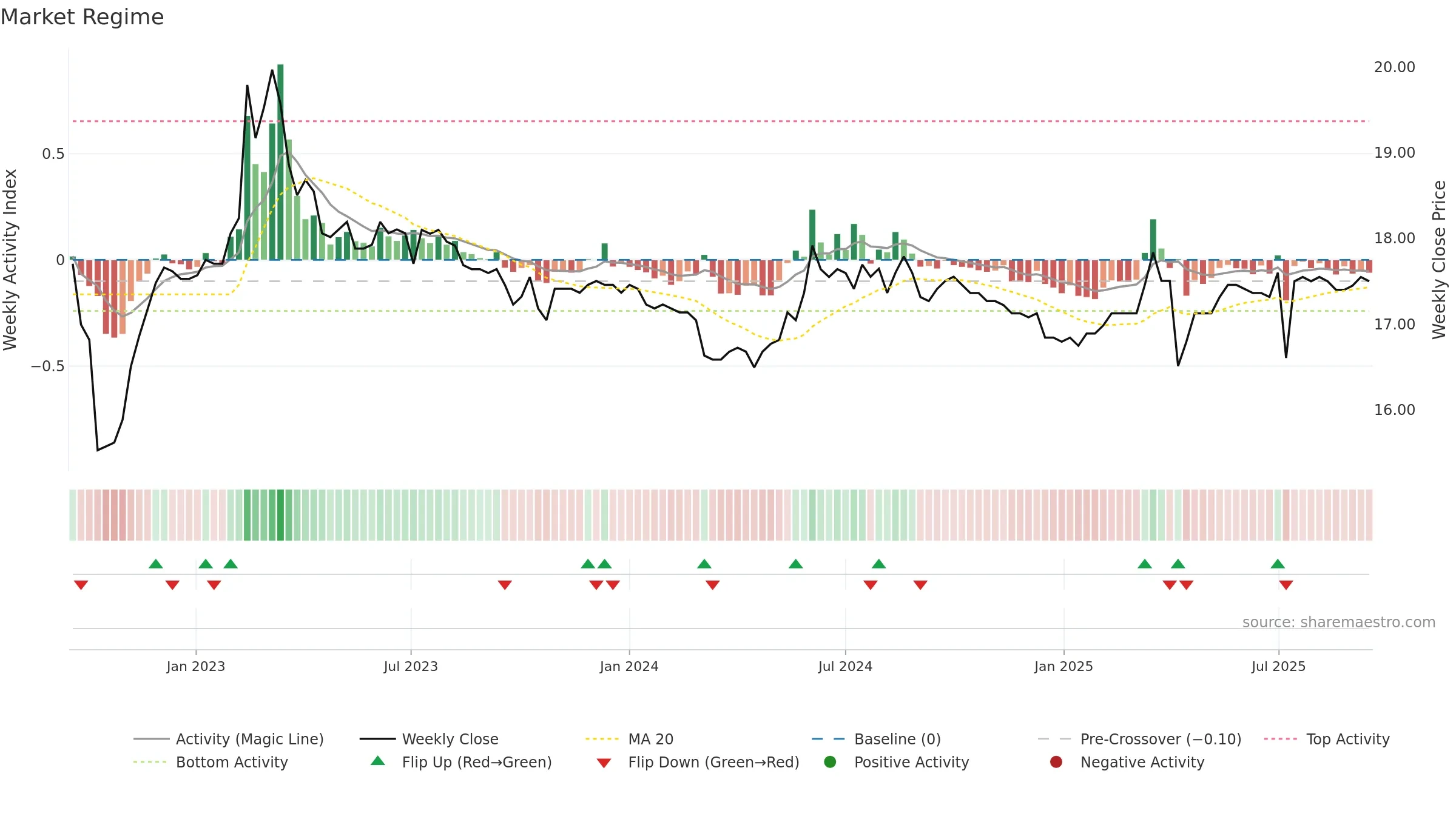
Task: Click the last green flip-up marker near Jul 2025
Action: [x=1278, y=564]
